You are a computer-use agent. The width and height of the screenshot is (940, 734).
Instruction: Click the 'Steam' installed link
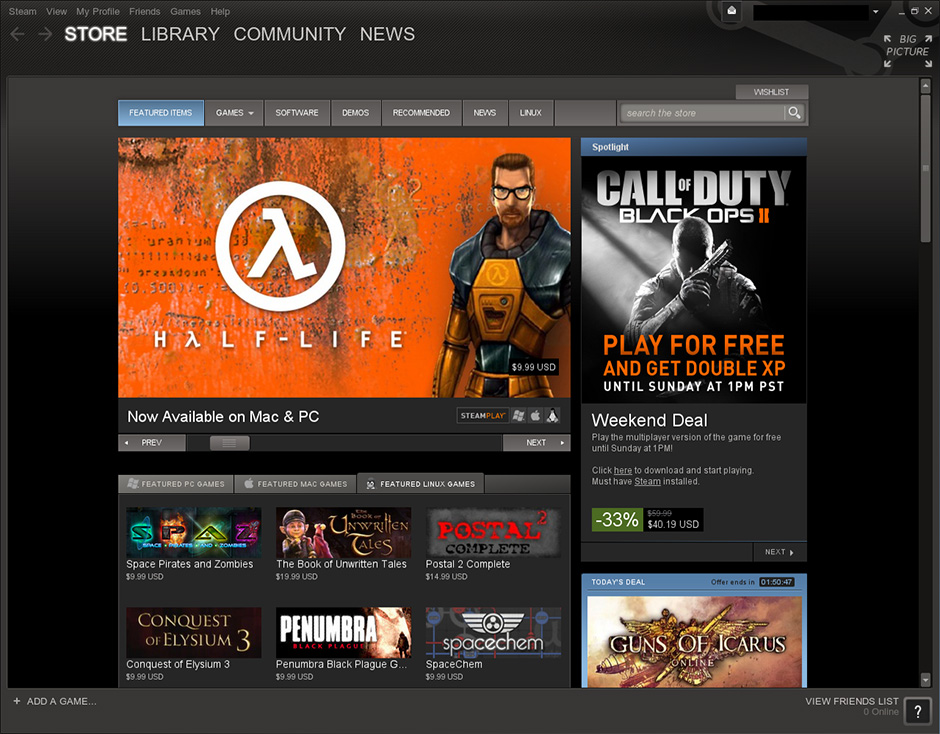[x=647, y=481]
